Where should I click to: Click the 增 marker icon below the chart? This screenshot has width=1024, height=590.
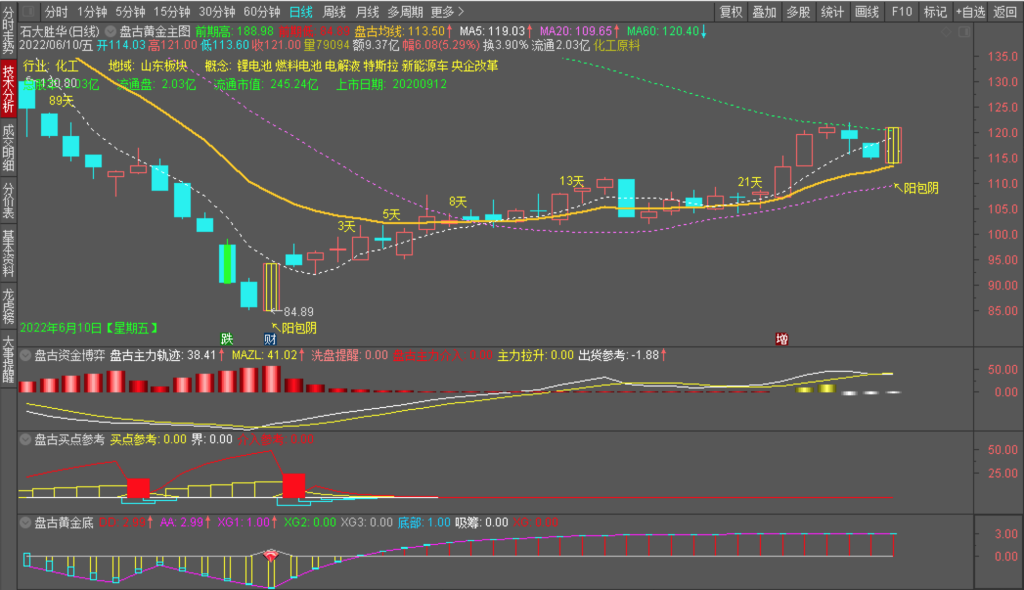(x=782, y=339)
